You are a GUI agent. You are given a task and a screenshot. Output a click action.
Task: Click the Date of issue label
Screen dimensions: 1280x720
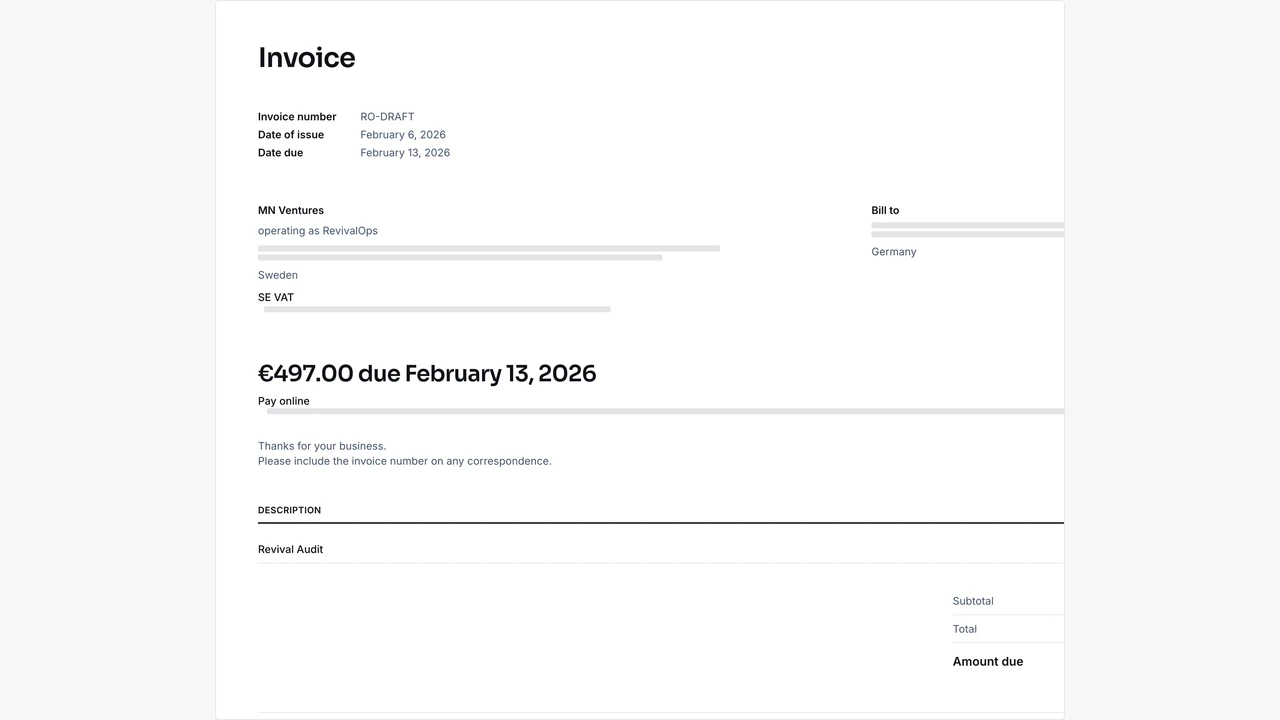[x=291, y=134]
